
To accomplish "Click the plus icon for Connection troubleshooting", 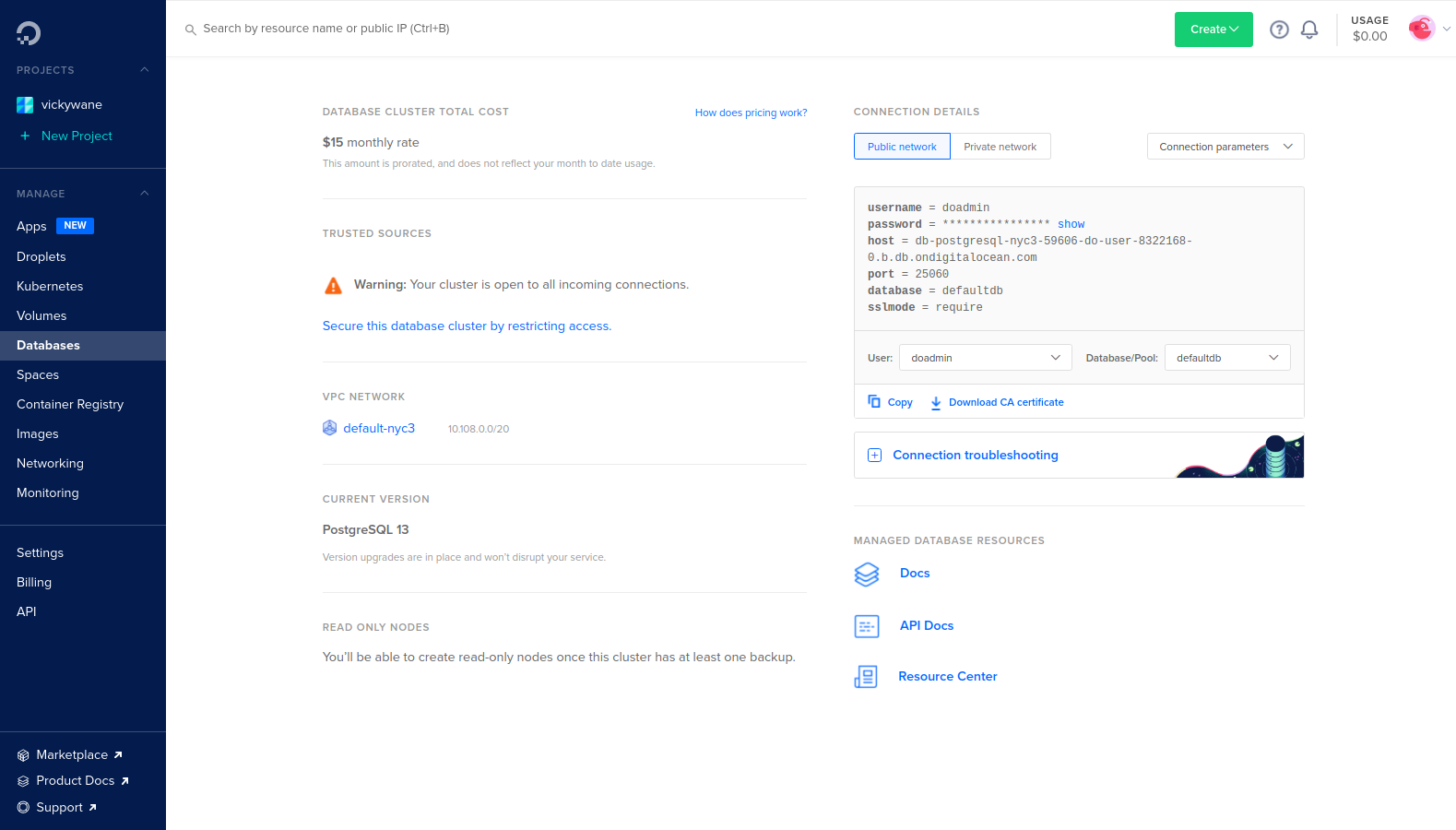I will [x=875, y=456].
